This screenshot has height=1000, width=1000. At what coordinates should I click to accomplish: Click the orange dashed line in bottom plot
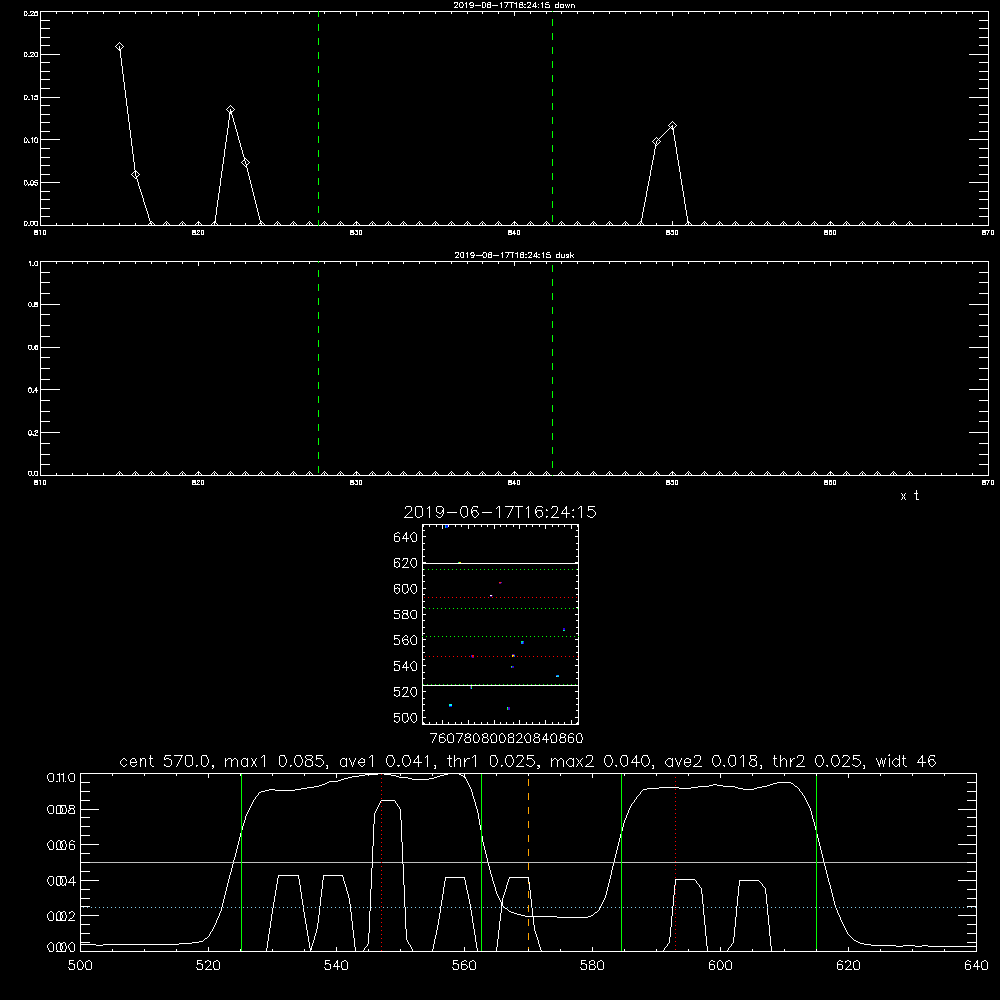tap(528, 862)
